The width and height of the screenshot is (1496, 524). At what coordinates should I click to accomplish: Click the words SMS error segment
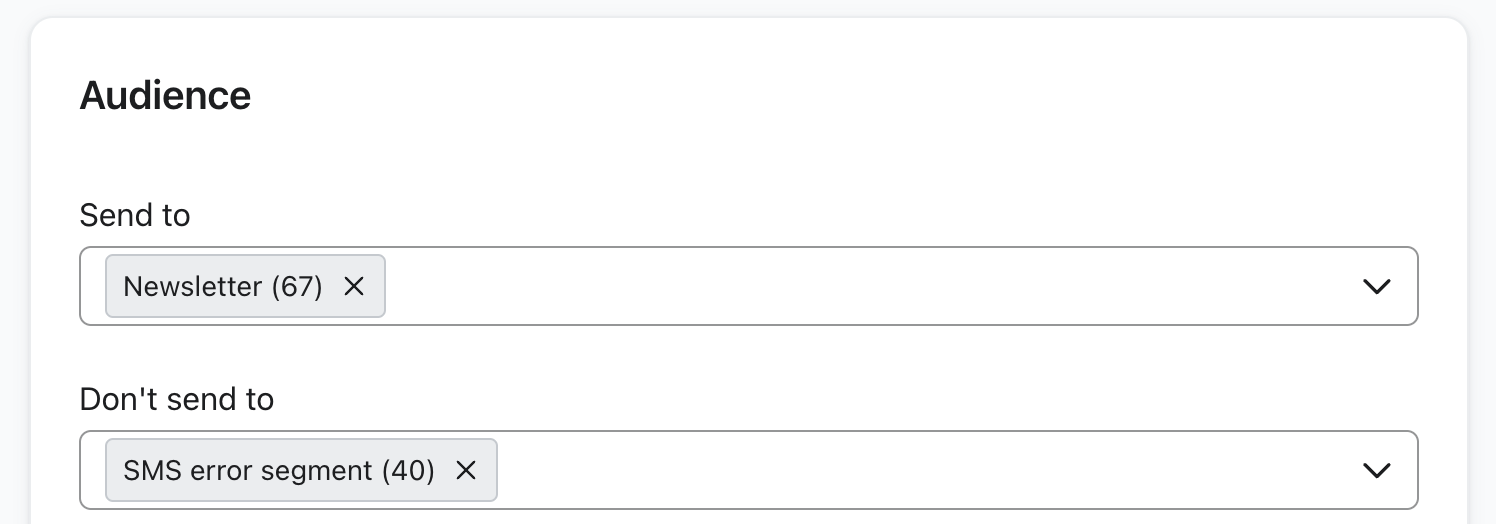coord(248,471)
